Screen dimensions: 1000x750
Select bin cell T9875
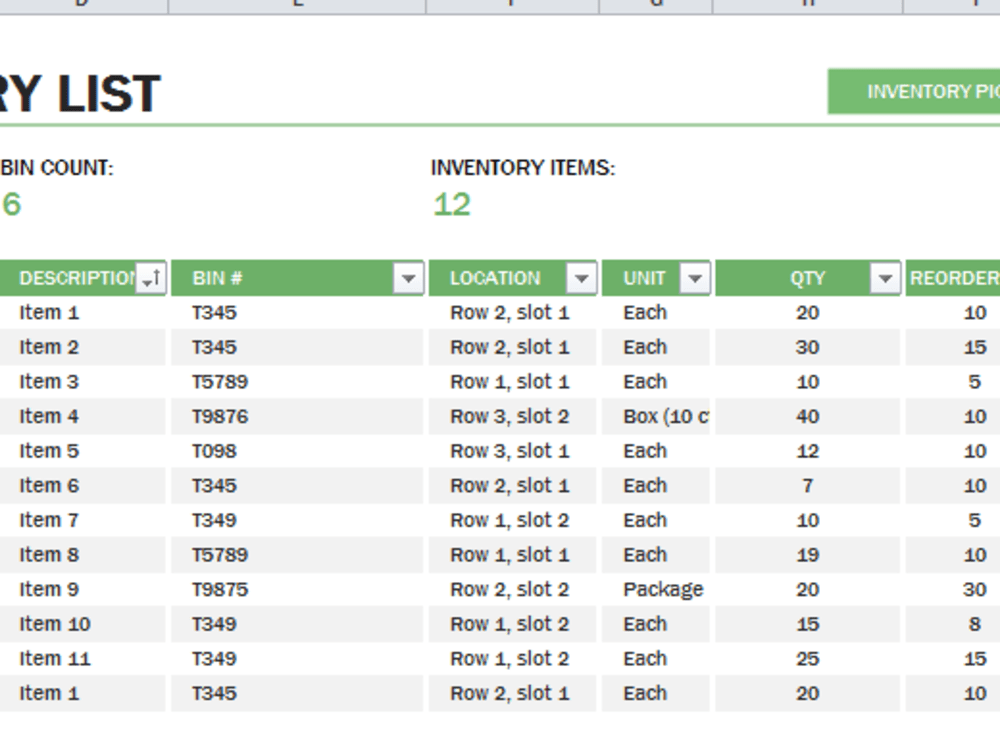pyautogui.click(x=297, y=589)
